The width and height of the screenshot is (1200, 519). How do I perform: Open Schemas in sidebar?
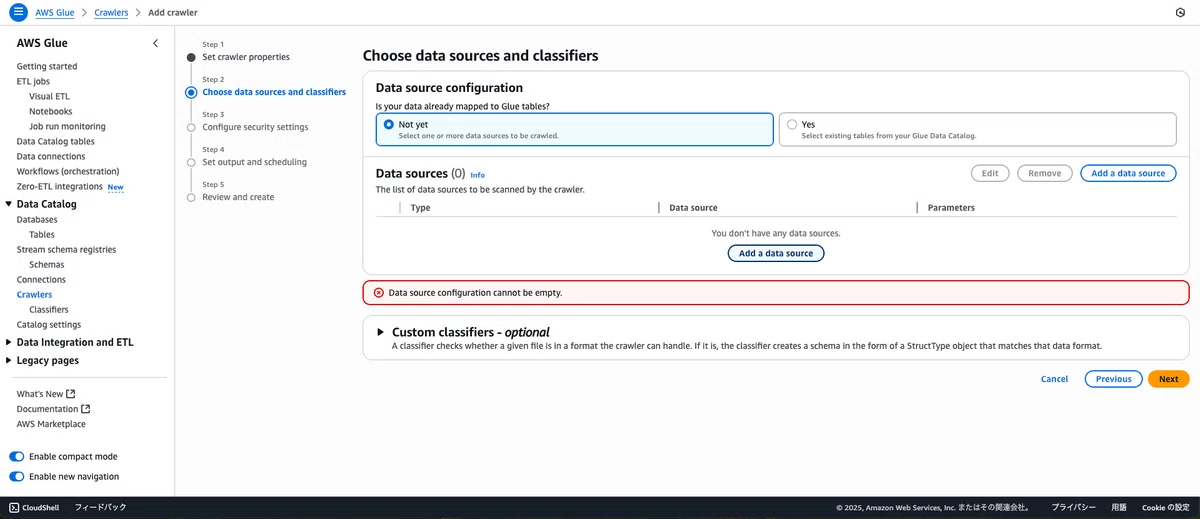(x=47, y=264)
